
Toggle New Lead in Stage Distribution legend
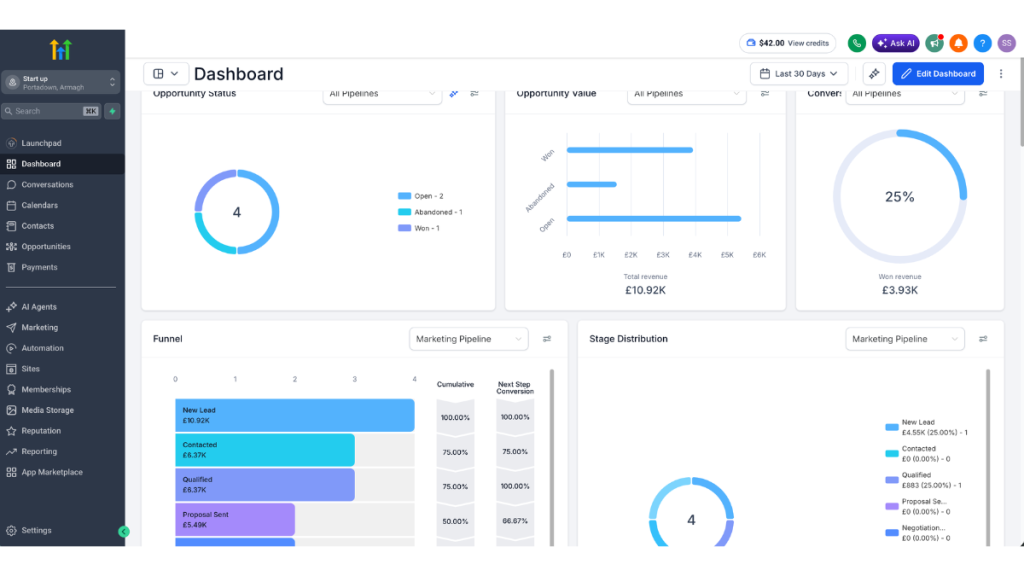[x=891, y=427]
